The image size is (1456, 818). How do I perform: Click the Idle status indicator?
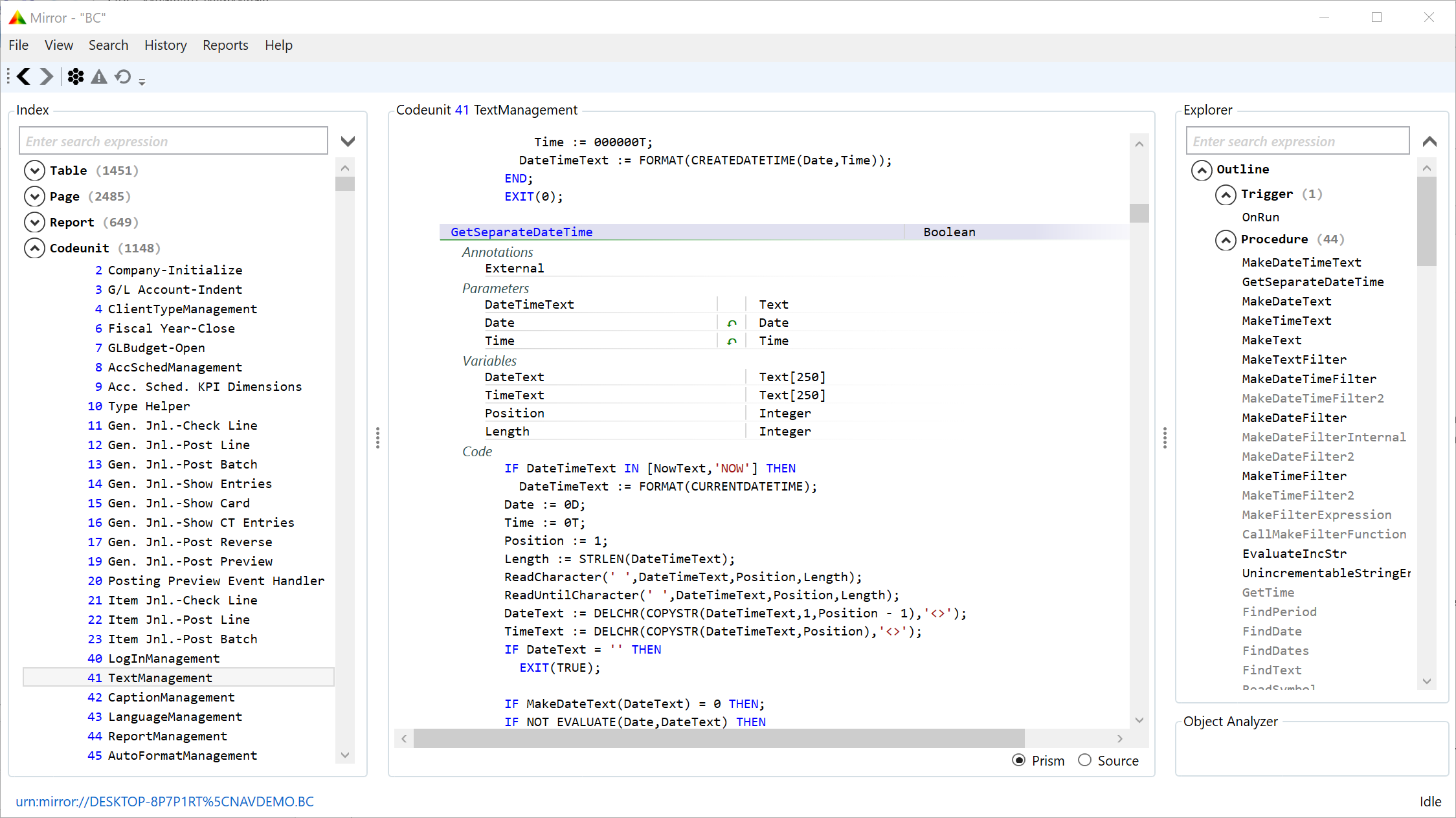[1430, 801]
